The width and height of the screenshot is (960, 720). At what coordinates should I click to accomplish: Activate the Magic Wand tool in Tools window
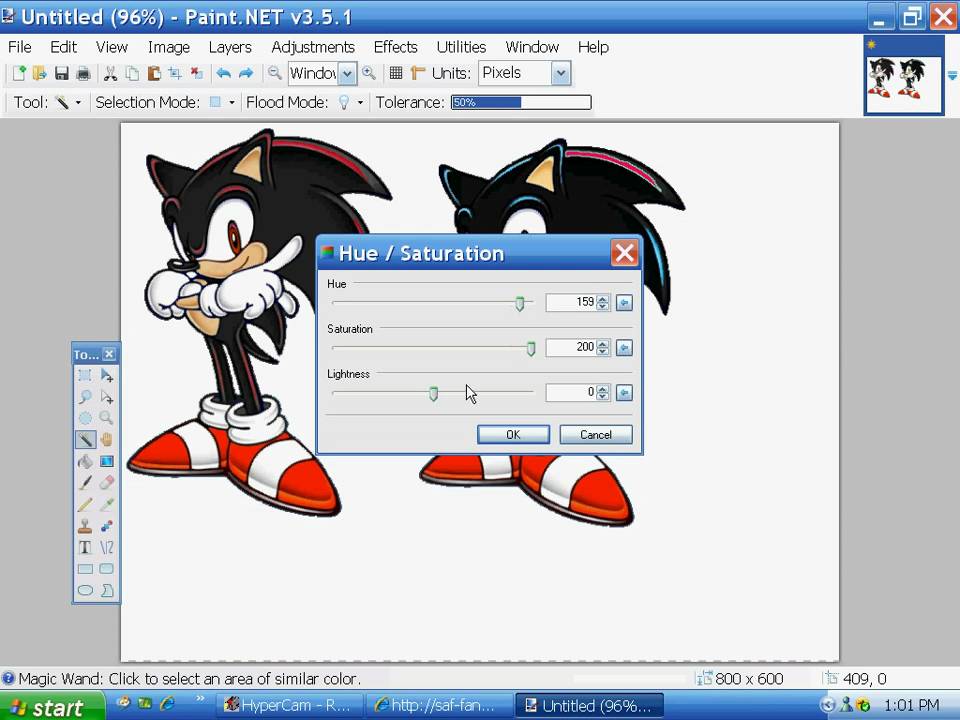(x=85, y=440)
